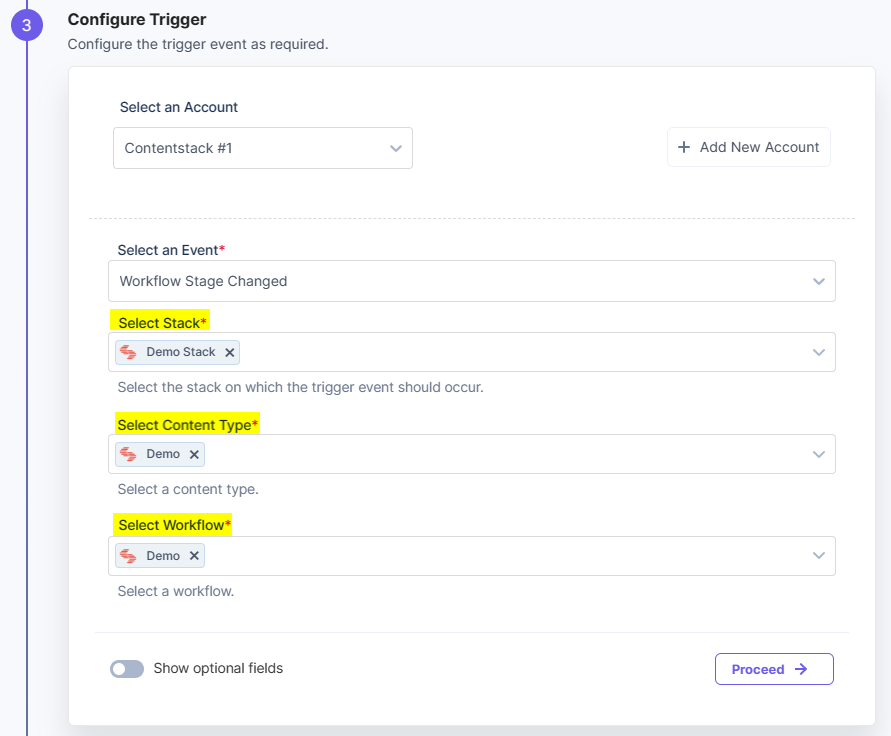Remove Demo tag from Content Type
The image size is (891, 736).
[x=194, y=454]
